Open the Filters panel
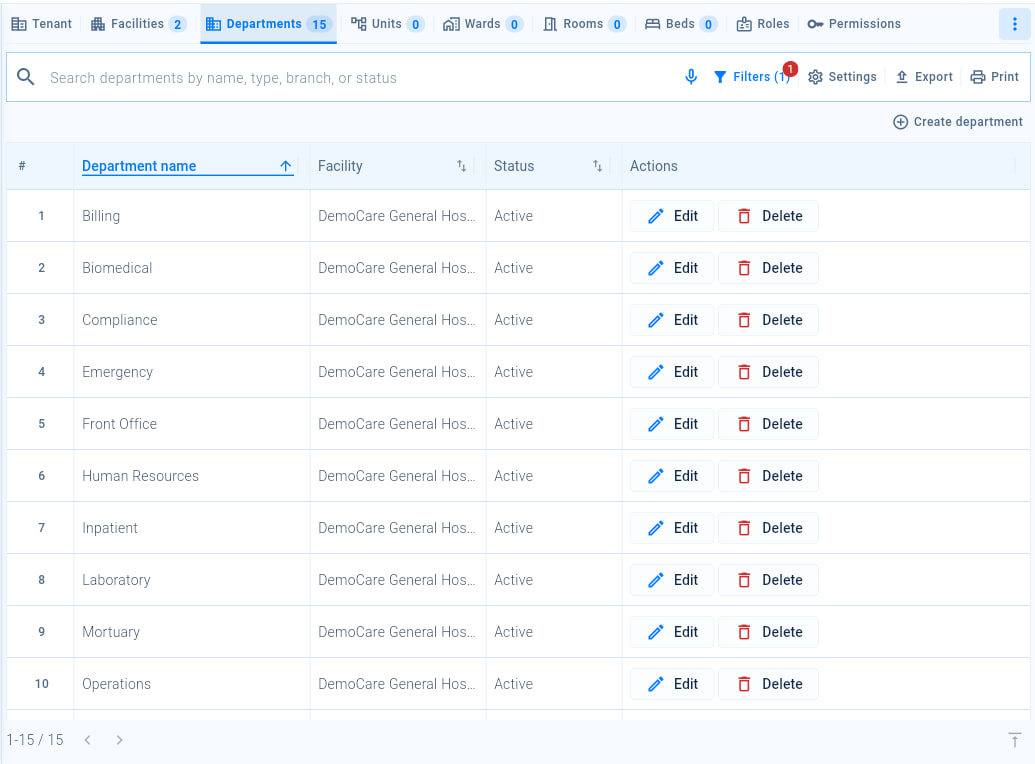Viewport: 1035px width, 764px height. (752, 77)
